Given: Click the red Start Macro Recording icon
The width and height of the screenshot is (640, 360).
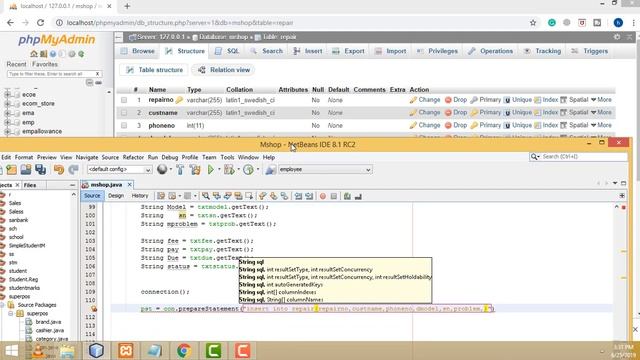Looking at the screenshot, I should (x=323, y=196).
